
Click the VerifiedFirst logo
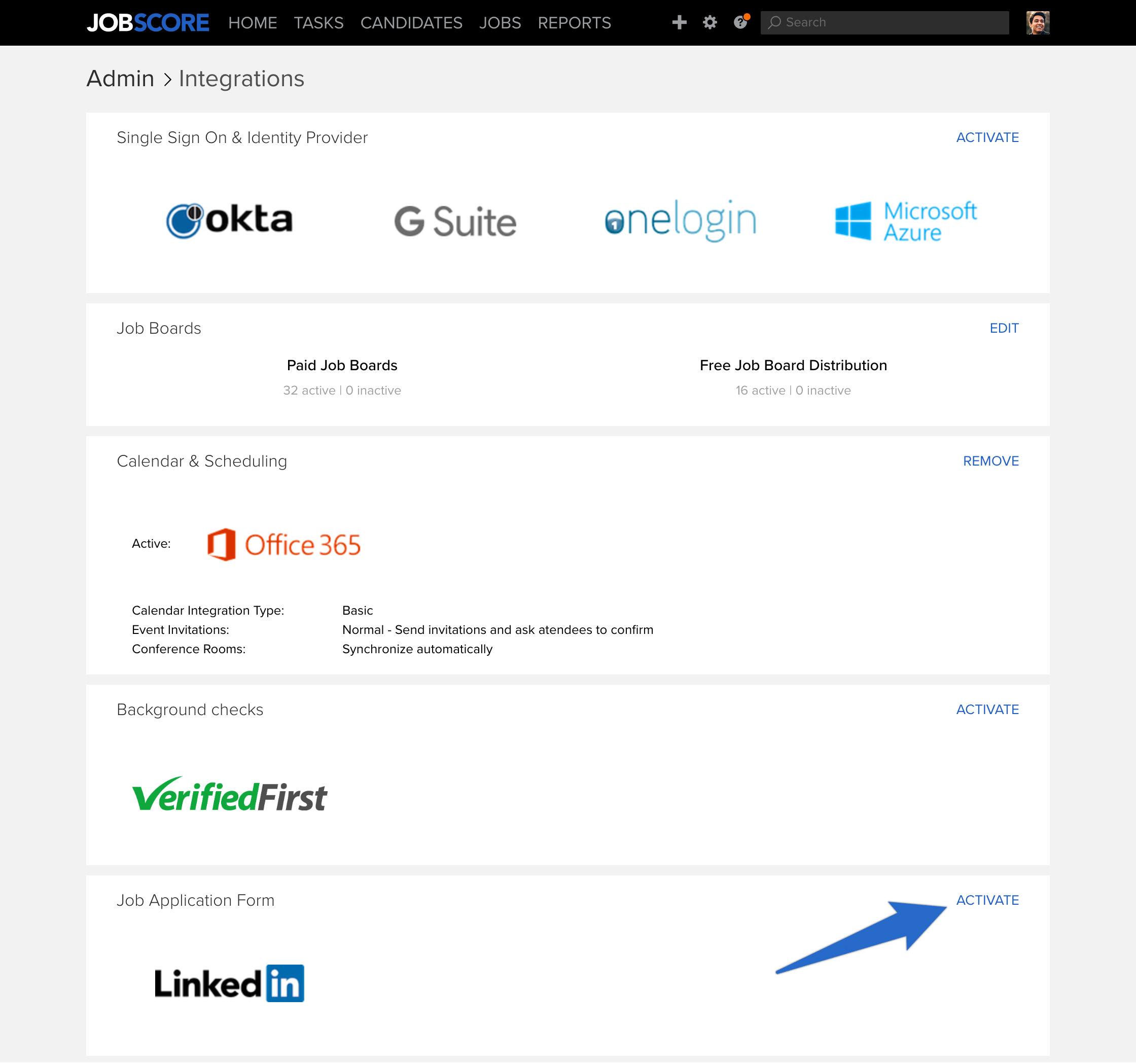coord(229,795)
